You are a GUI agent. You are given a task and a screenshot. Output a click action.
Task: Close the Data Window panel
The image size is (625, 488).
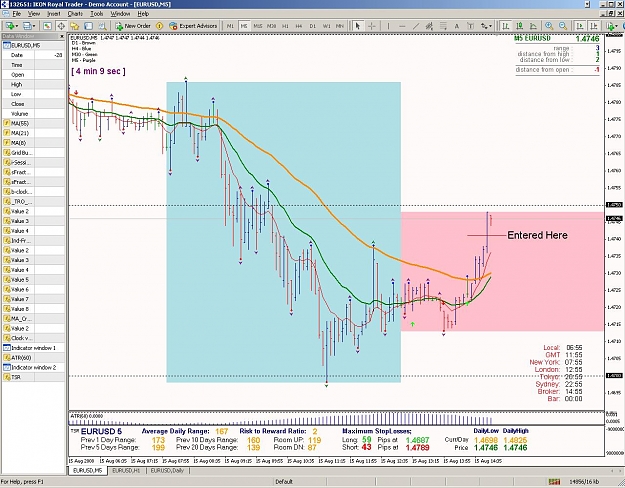coord(62,36)
